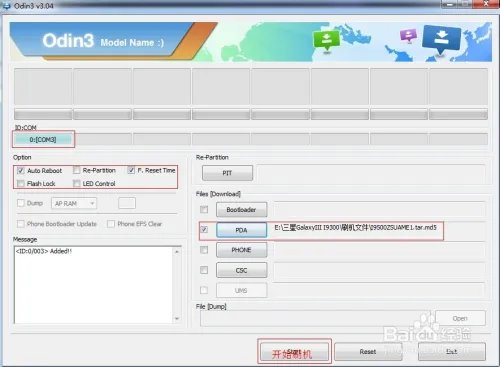Tick the Dump checkbox

[x=21, y=203]
